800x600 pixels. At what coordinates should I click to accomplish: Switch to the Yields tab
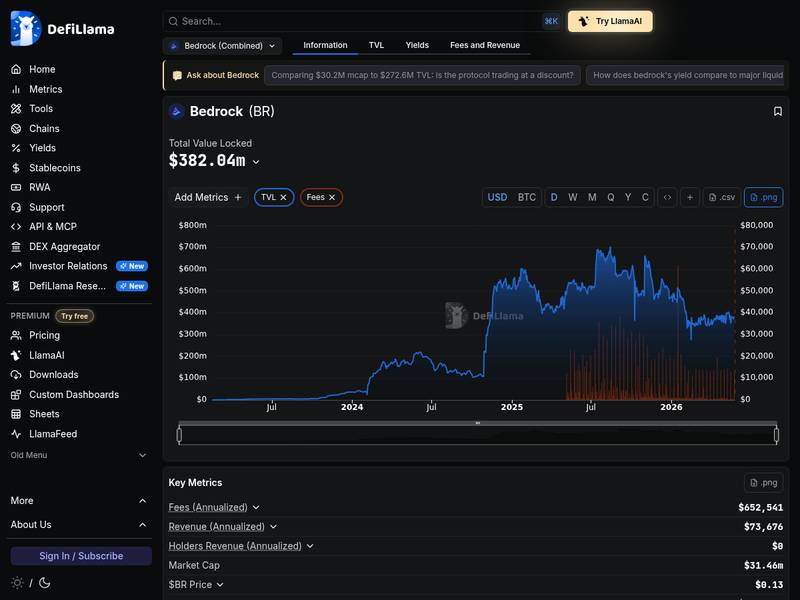click(417, 45)
